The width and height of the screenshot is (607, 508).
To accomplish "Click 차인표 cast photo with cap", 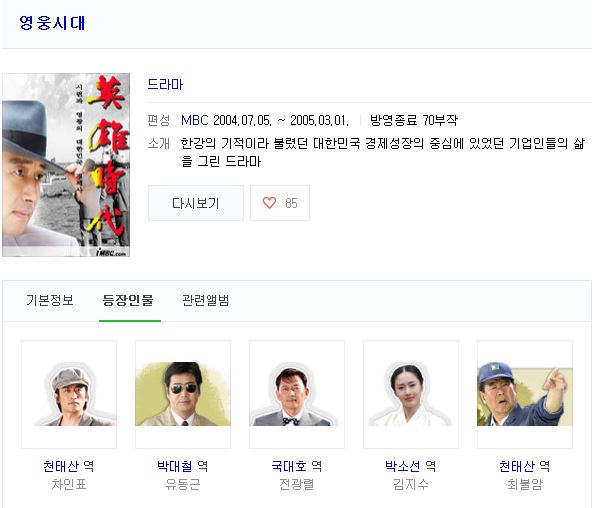I will (69, 394).
